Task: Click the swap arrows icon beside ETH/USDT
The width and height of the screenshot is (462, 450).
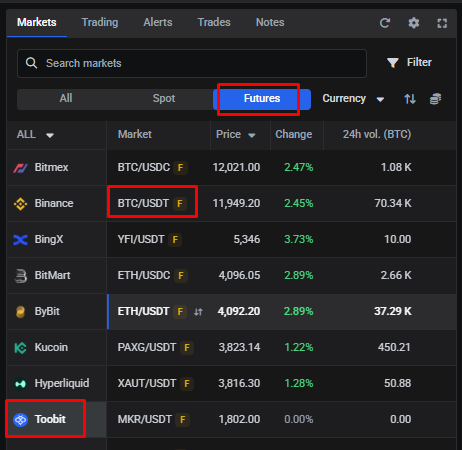Action: pos(198,312)
